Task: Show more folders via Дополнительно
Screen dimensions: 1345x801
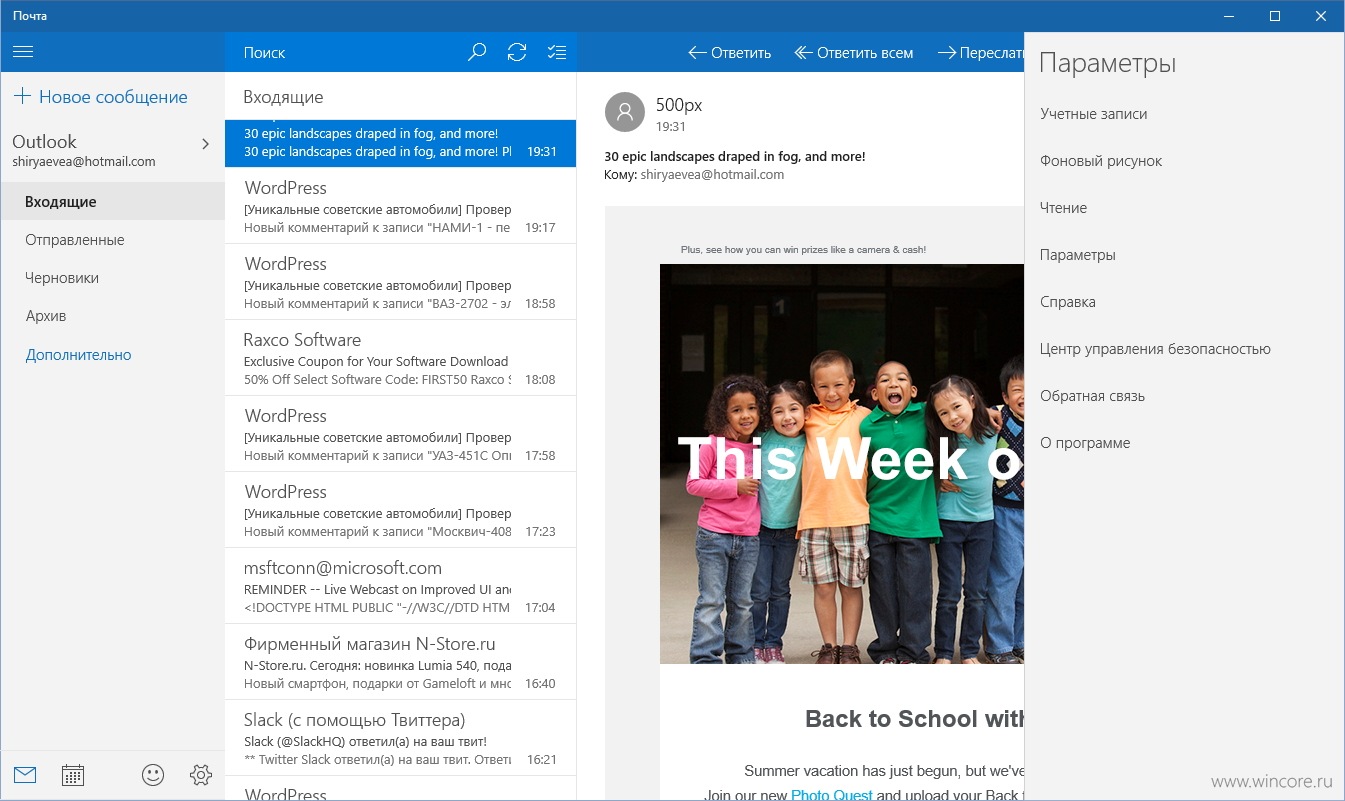Action: [x=79, y=355]
